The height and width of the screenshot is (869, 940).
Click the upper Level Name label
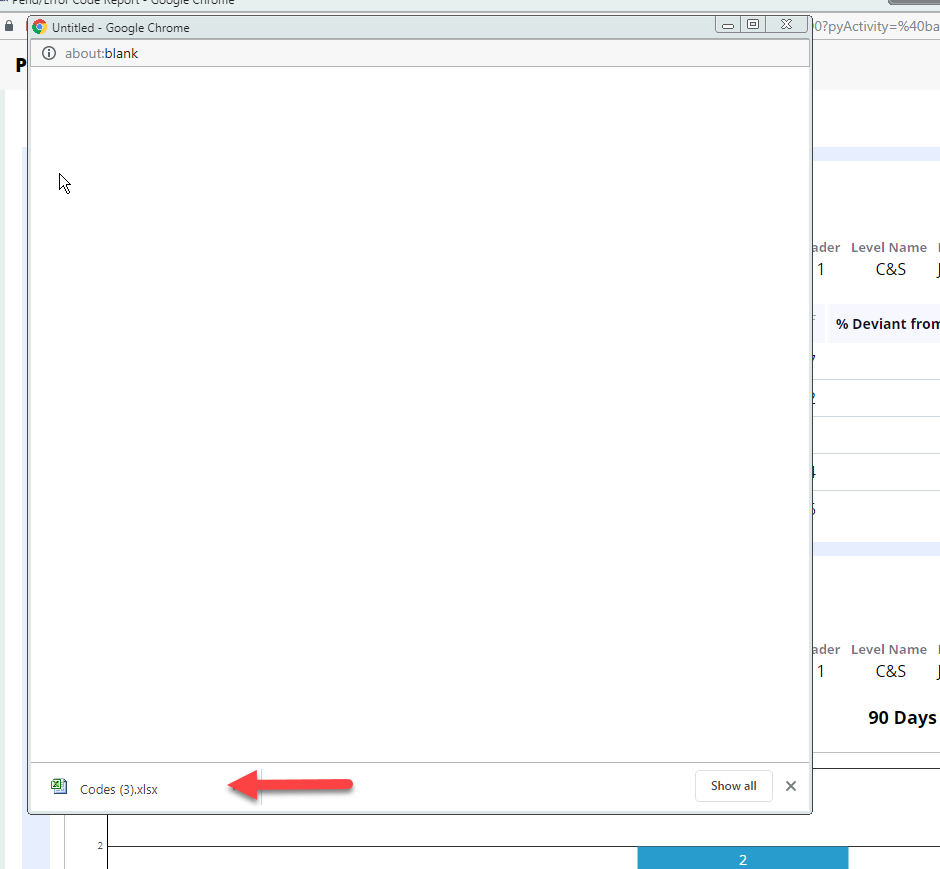[888, 247]
